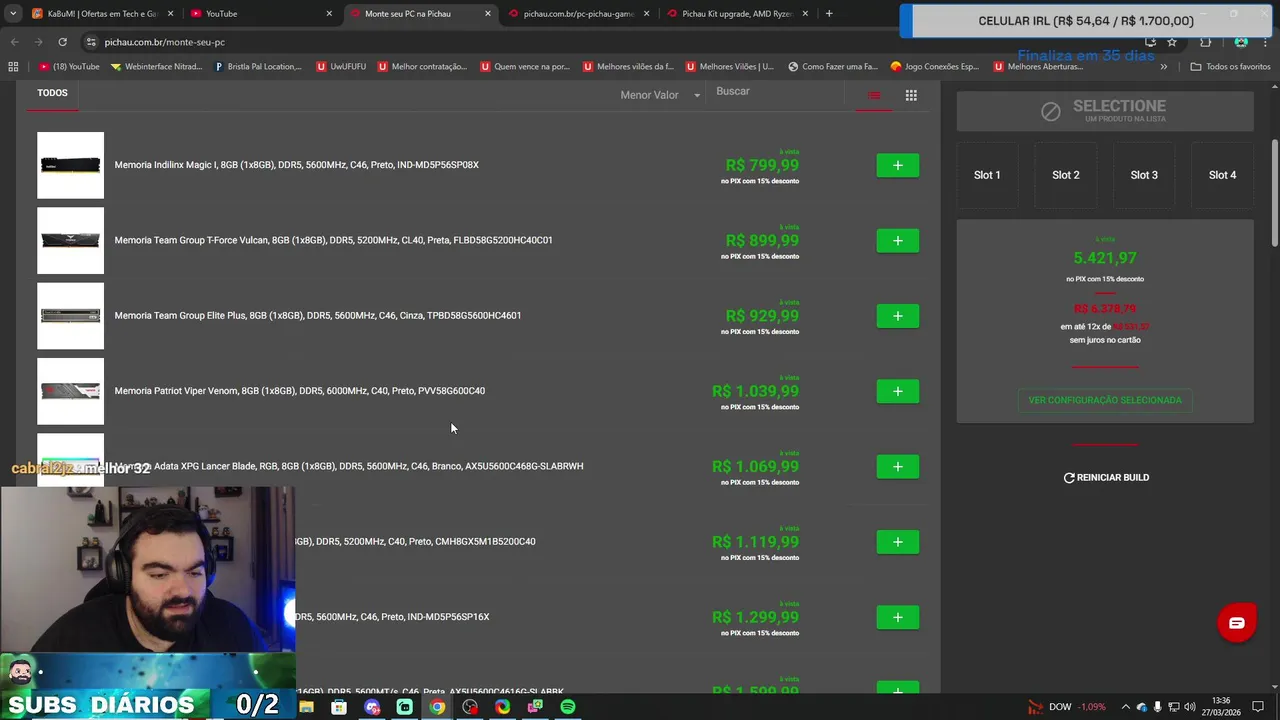Open Microsoft Store taskbar icon
1280x720 pixels.
[339, 707]
